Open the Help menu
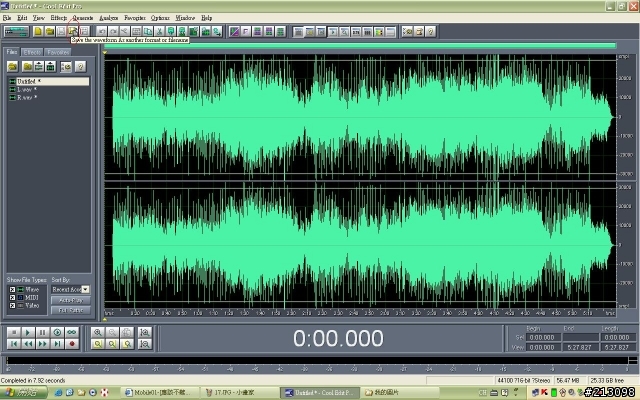The image size is (640, 400). (x=207, y=18)
